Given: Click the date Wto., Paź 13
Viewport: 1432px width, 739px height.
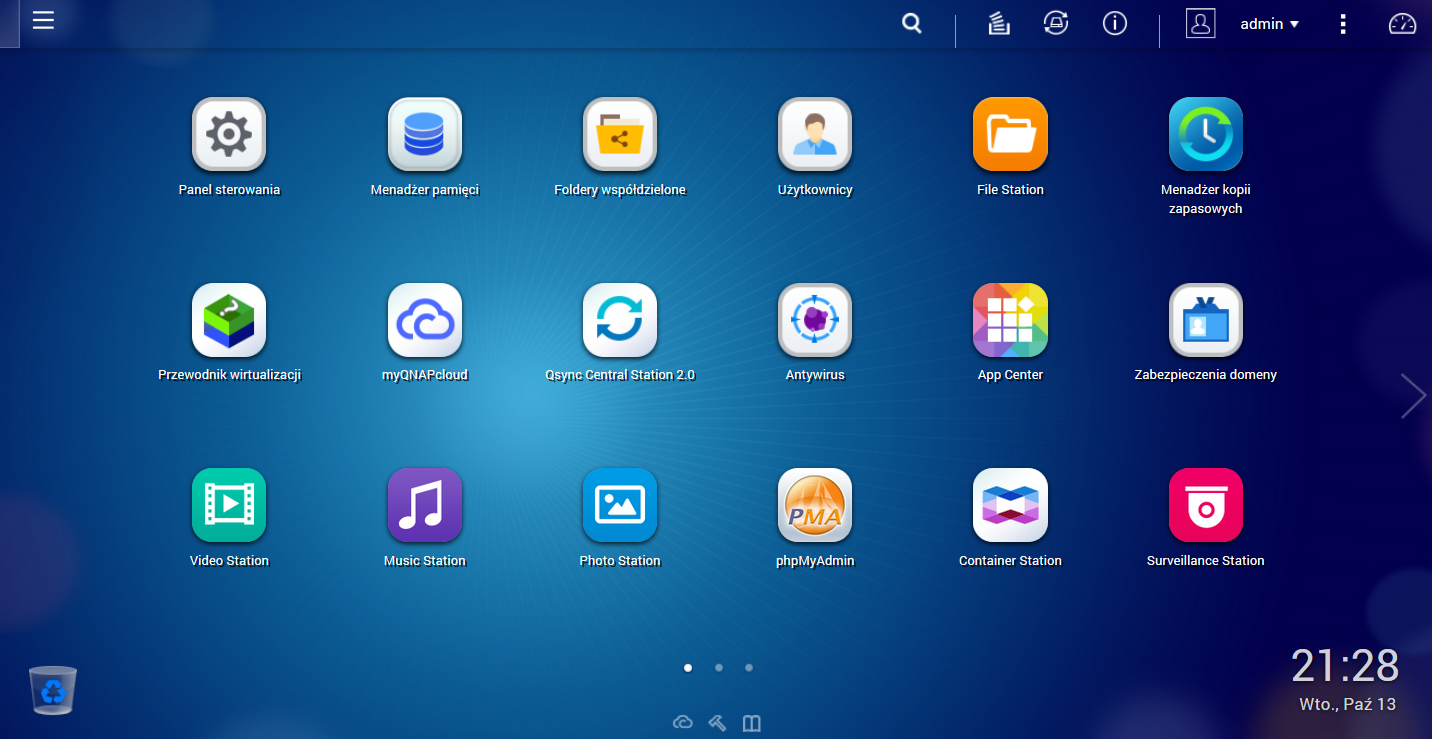Looking at the screenshot, I should [x=1347, y=704].
